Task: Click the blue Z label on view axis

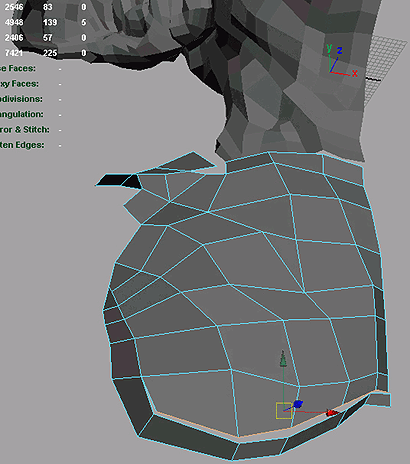Action: coord(339,51)
